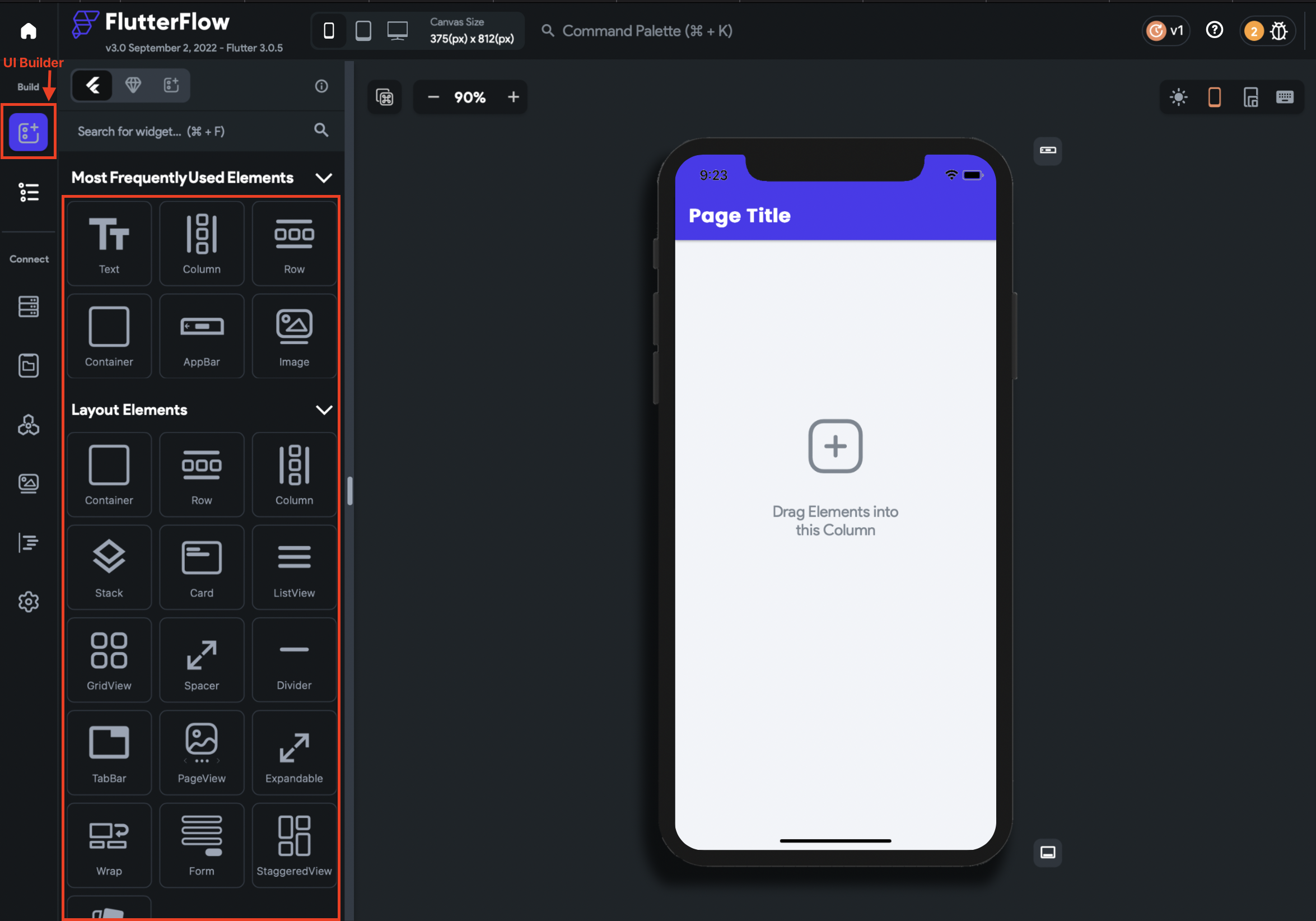Image resolution: width=1316 pixels, height=921 pixels.
Task: Switch canvas to desktop device size
Action: pyautogui.click(x=397, y=30)
